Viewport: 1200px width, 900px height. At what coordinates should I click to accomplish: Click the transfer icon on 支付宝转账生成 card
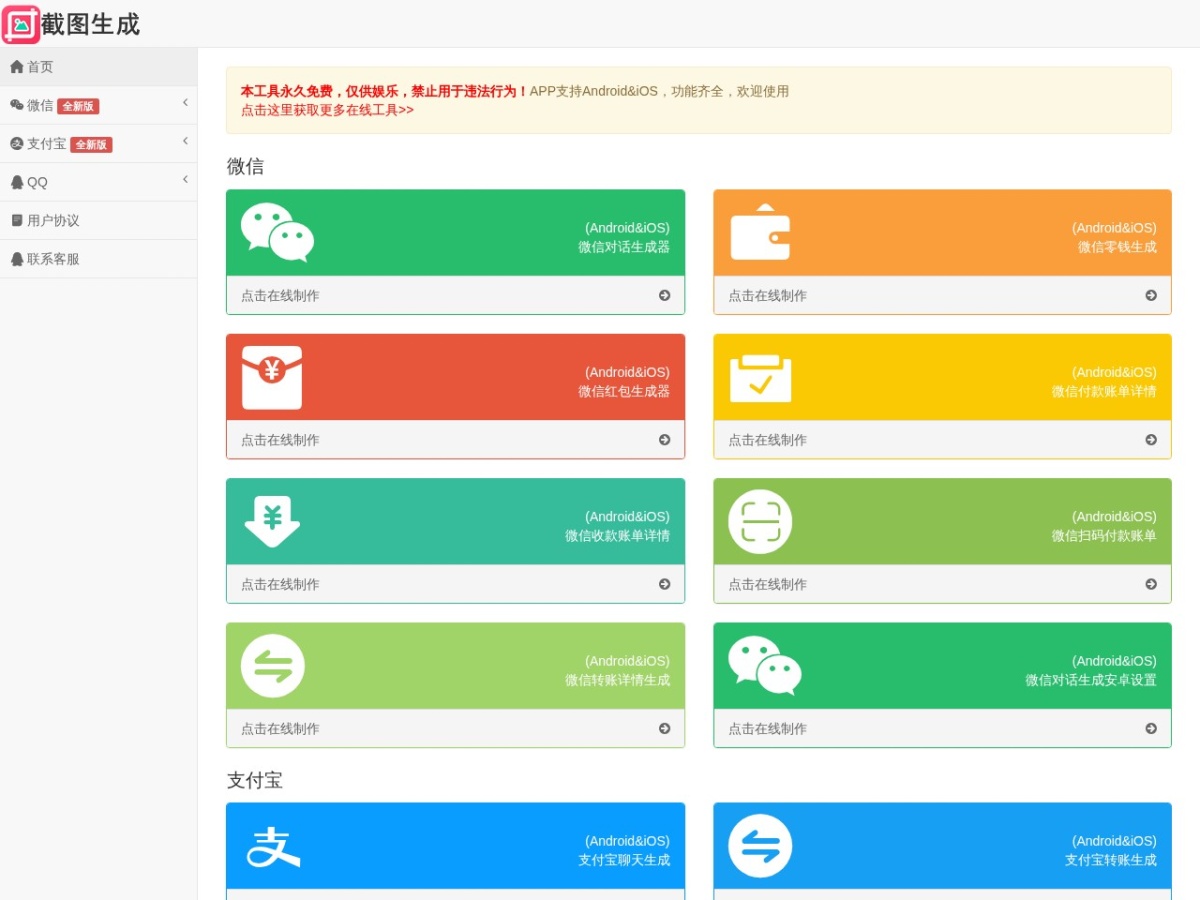point(760,846)
